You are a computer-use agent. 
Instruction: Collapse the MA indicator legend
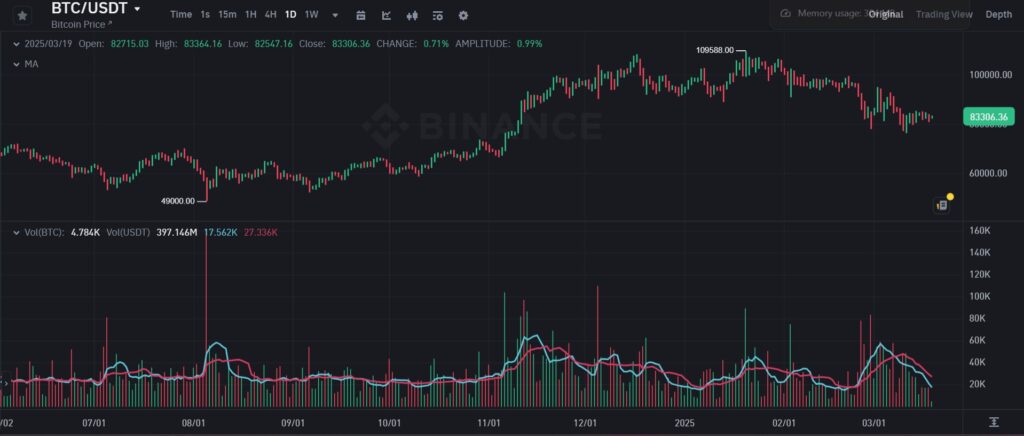(12, 64)
